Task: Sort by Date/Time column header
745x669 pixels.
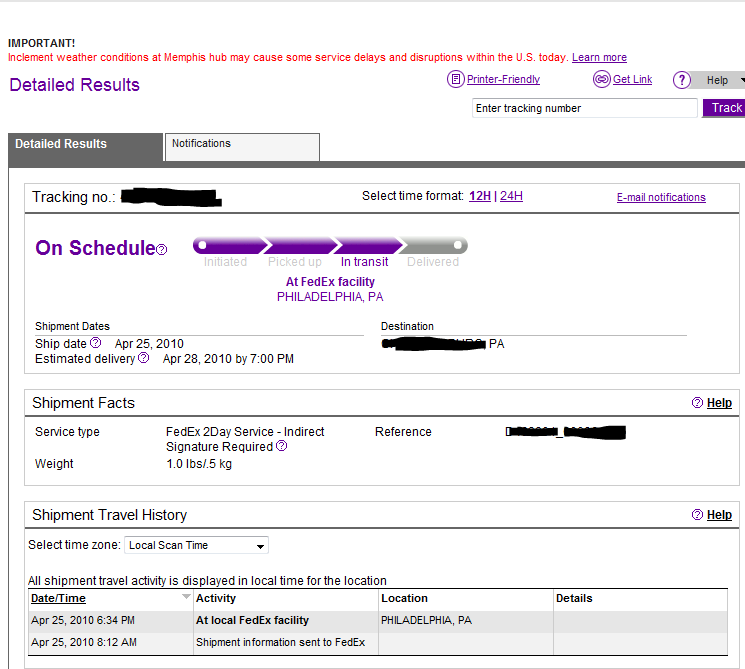Action: pyautogui.click(x=58, y=598)
